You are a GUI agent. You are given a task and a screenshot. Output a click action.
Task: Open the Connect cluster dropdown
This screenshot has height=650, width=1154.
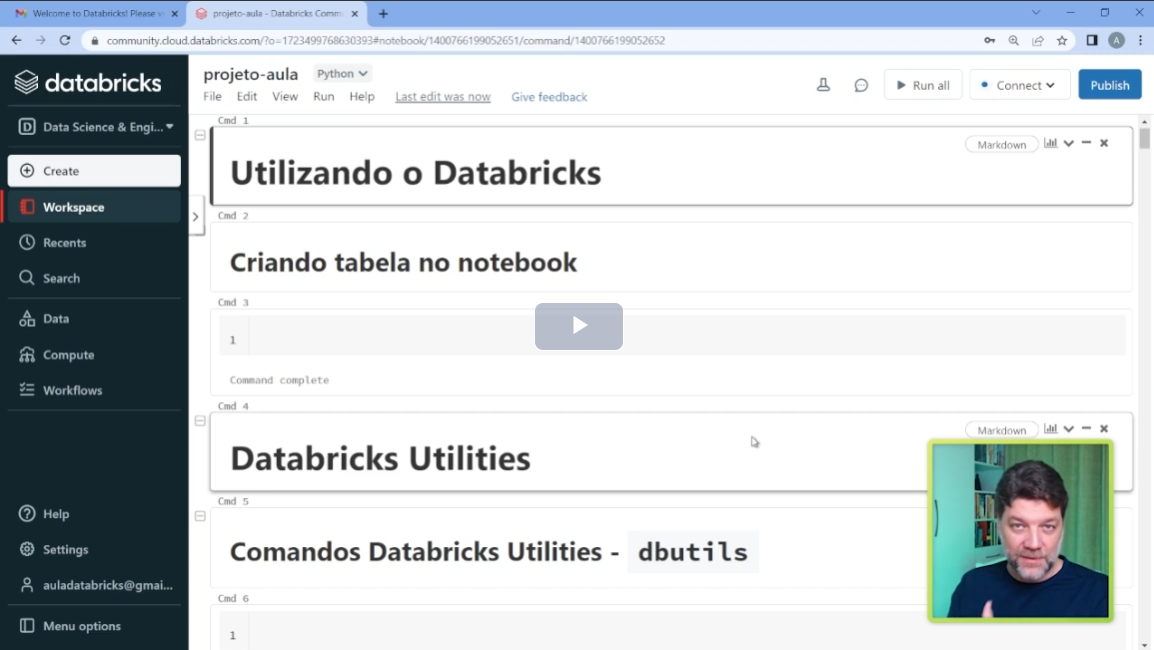click(1019, 85)
